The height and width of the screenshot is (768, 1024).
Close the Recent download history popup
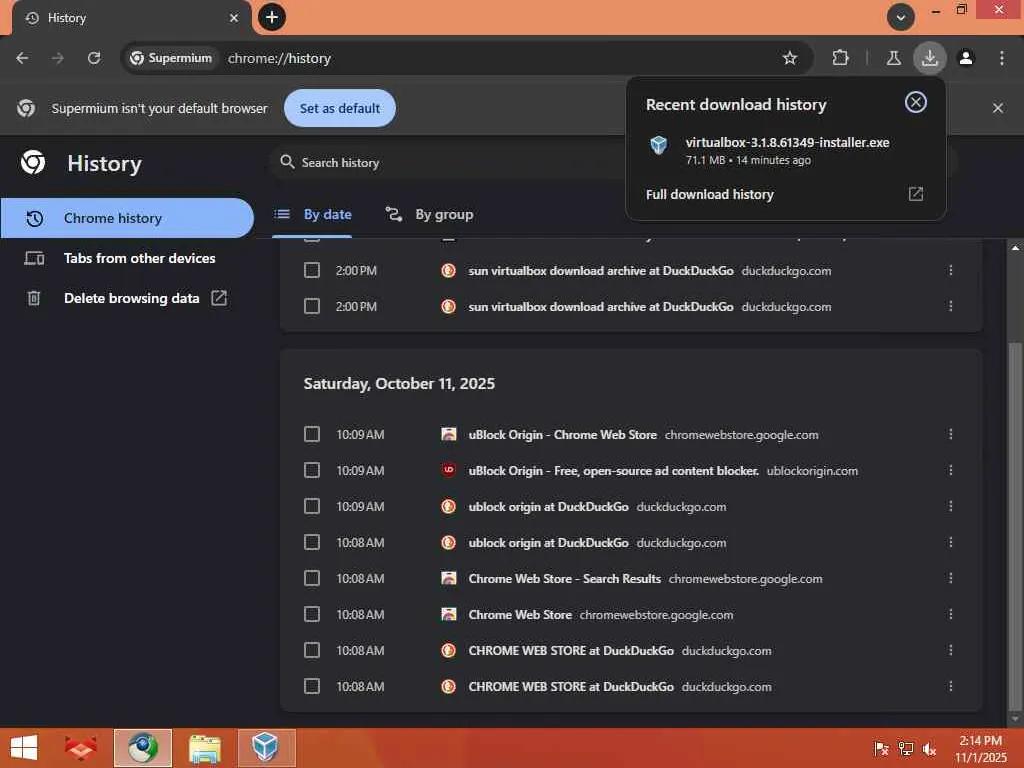pyautogui.click(x=915, y=103)
